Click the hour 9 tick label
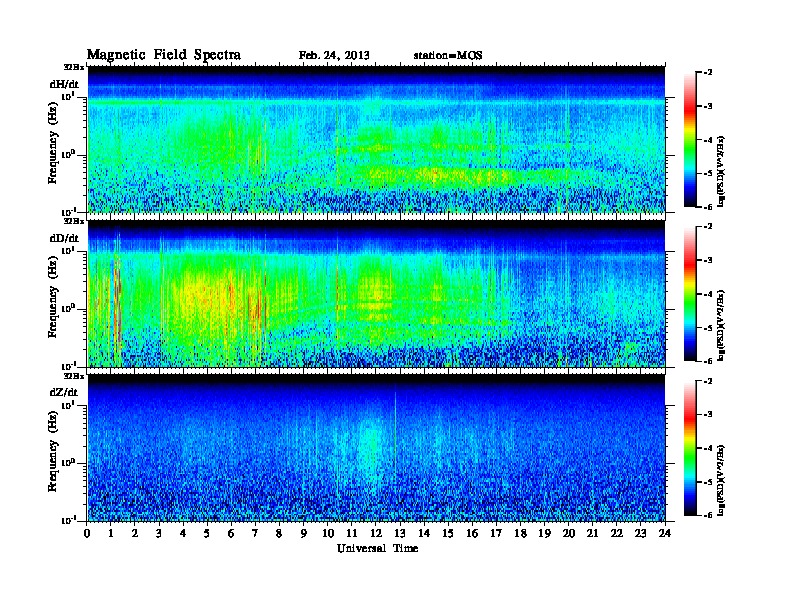This screenshot has height=612, width=792. (x=304, y=533)
